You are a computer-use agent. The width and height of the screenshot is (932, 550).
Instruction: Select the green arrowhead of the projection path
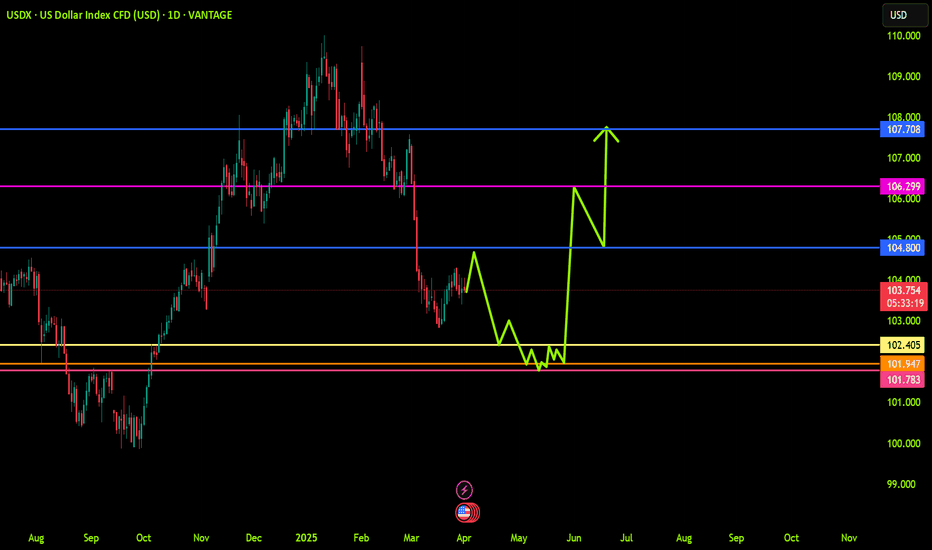pos(606,133)
